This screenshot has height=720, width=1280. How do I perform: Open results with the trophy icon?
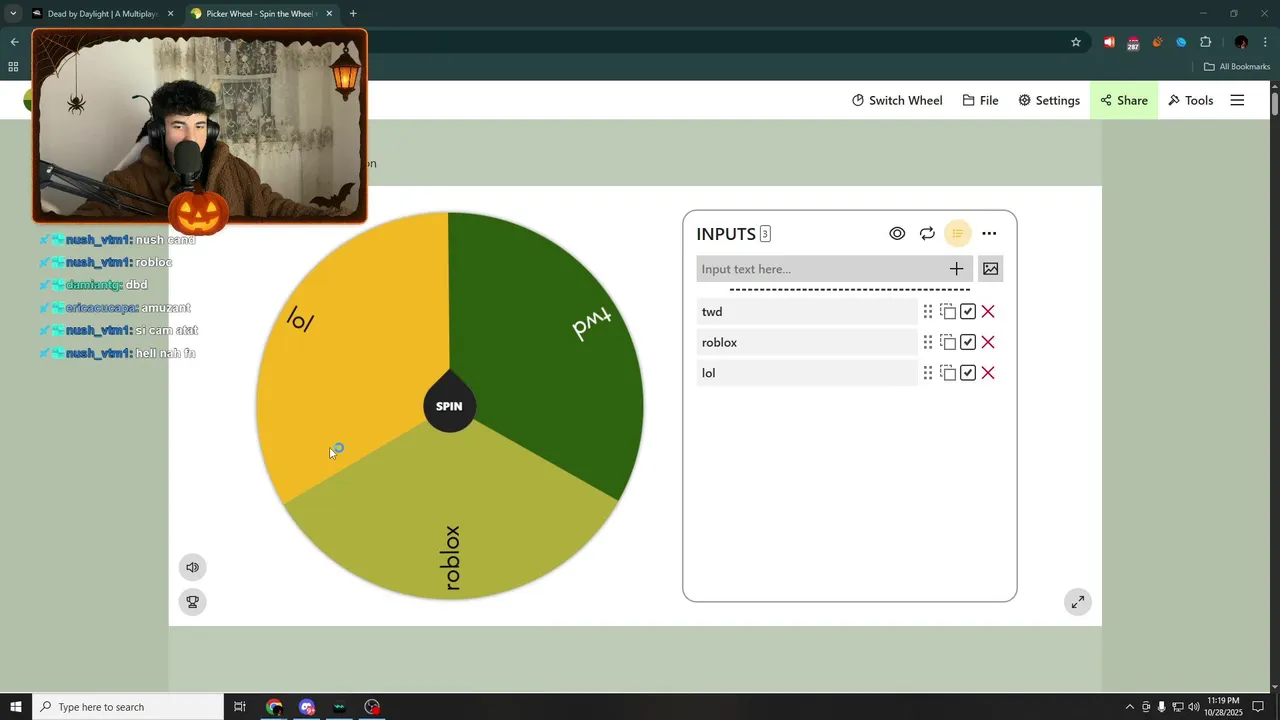pyautogui.click(x=192, y=601)
